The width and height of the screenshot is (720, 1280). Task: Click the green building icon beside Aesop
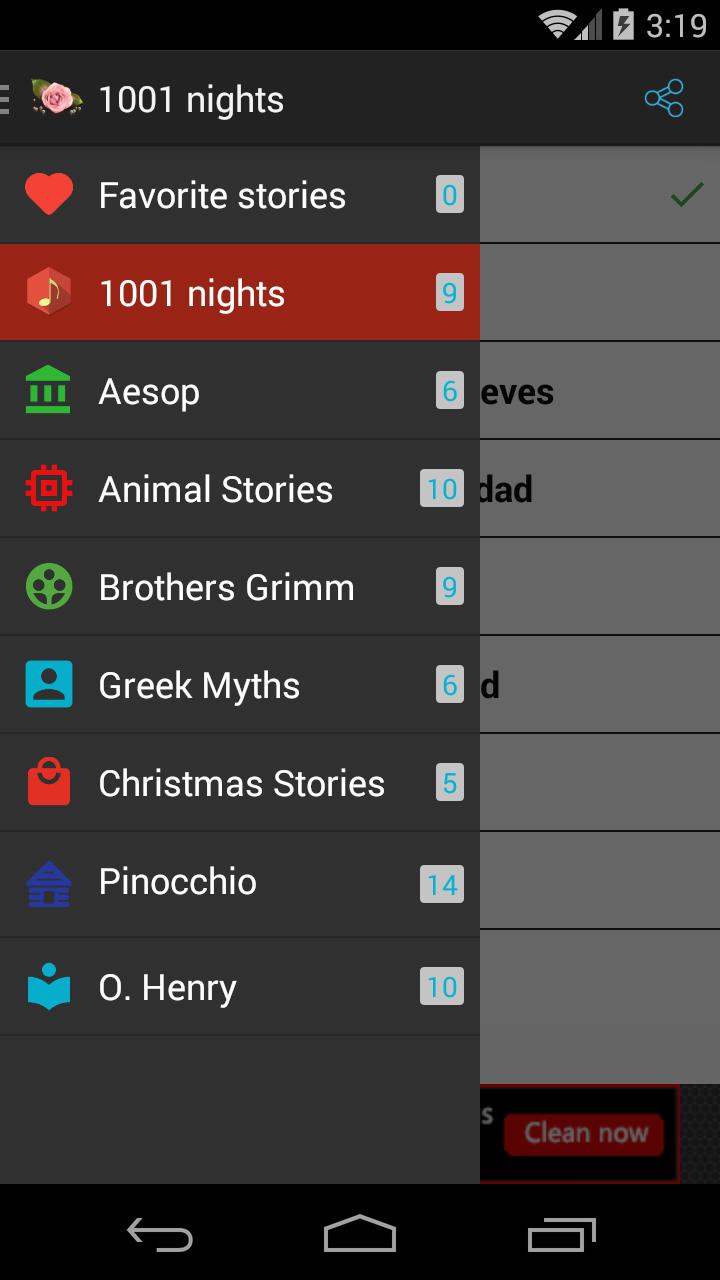(x=48, y=391)
